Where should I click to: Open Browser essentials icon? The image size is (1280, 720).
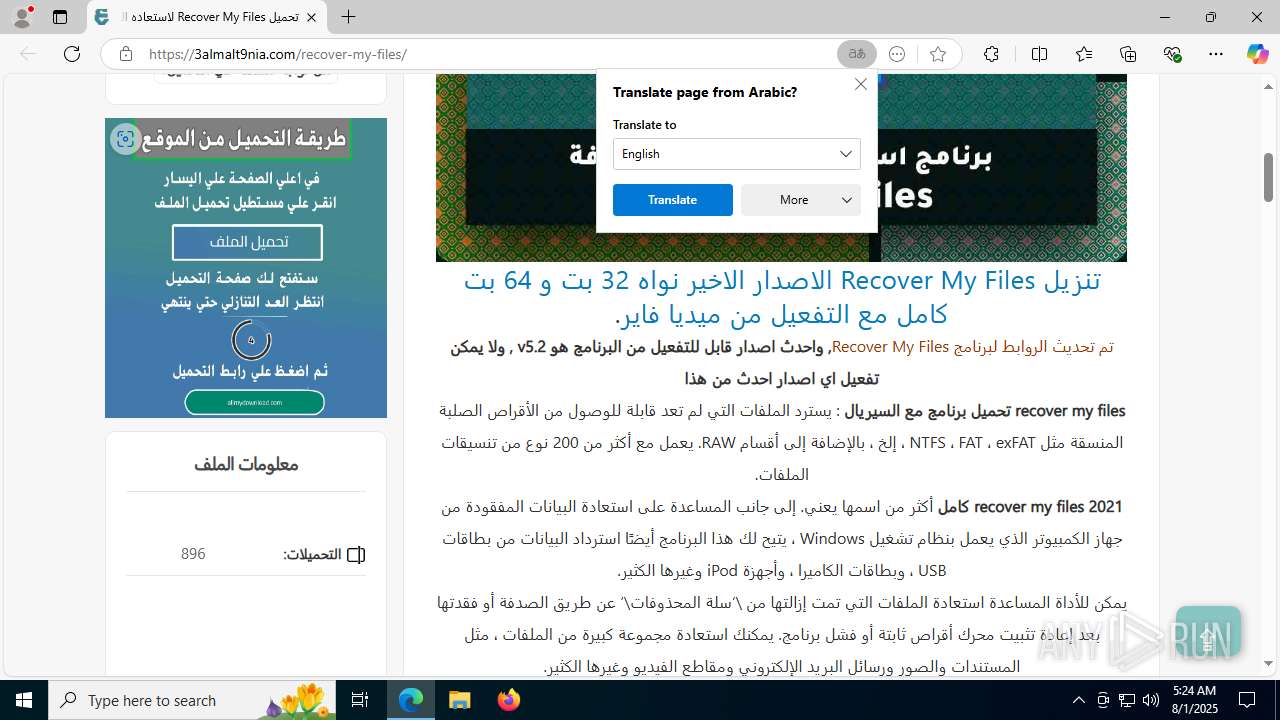click(x=1173, y=54)
